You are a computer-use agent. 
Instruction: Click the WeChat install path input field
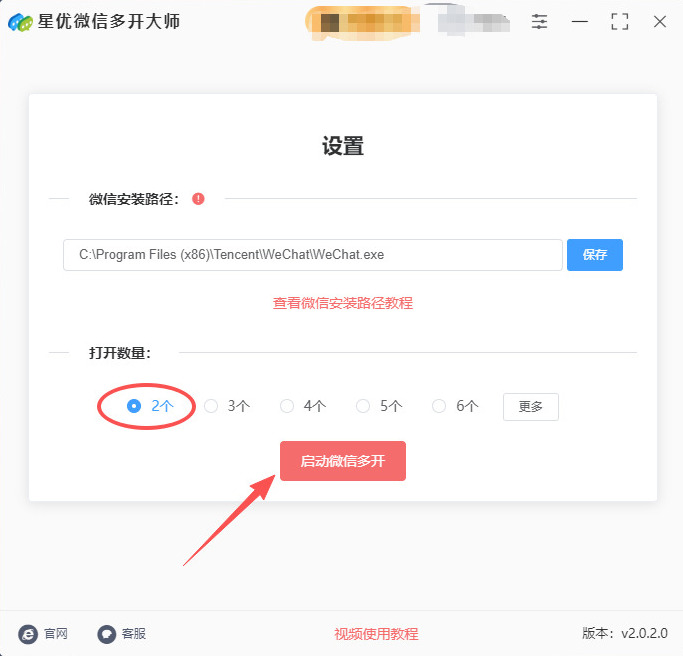click(313, 255)
